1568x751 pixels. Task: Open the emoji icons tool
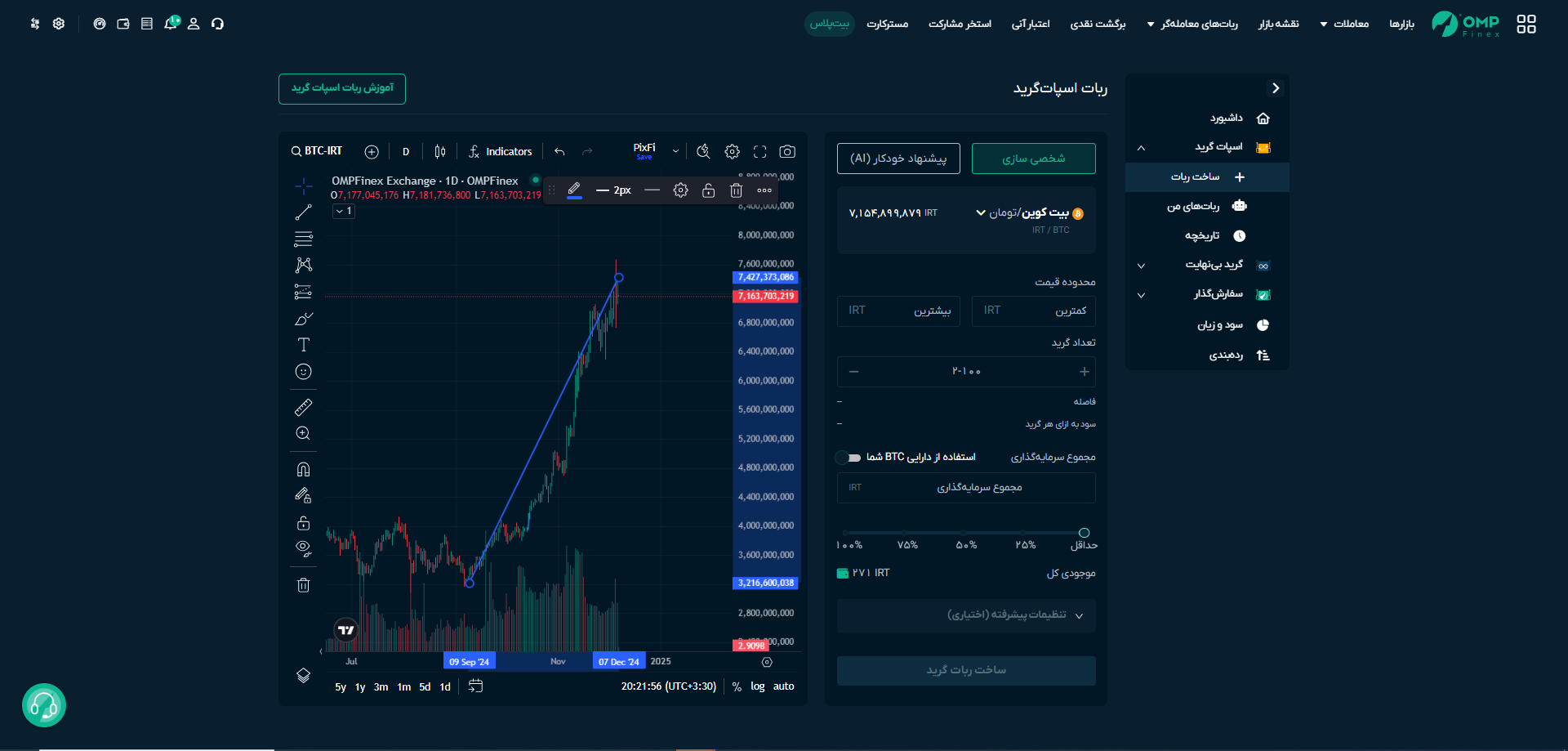point(303,372)
